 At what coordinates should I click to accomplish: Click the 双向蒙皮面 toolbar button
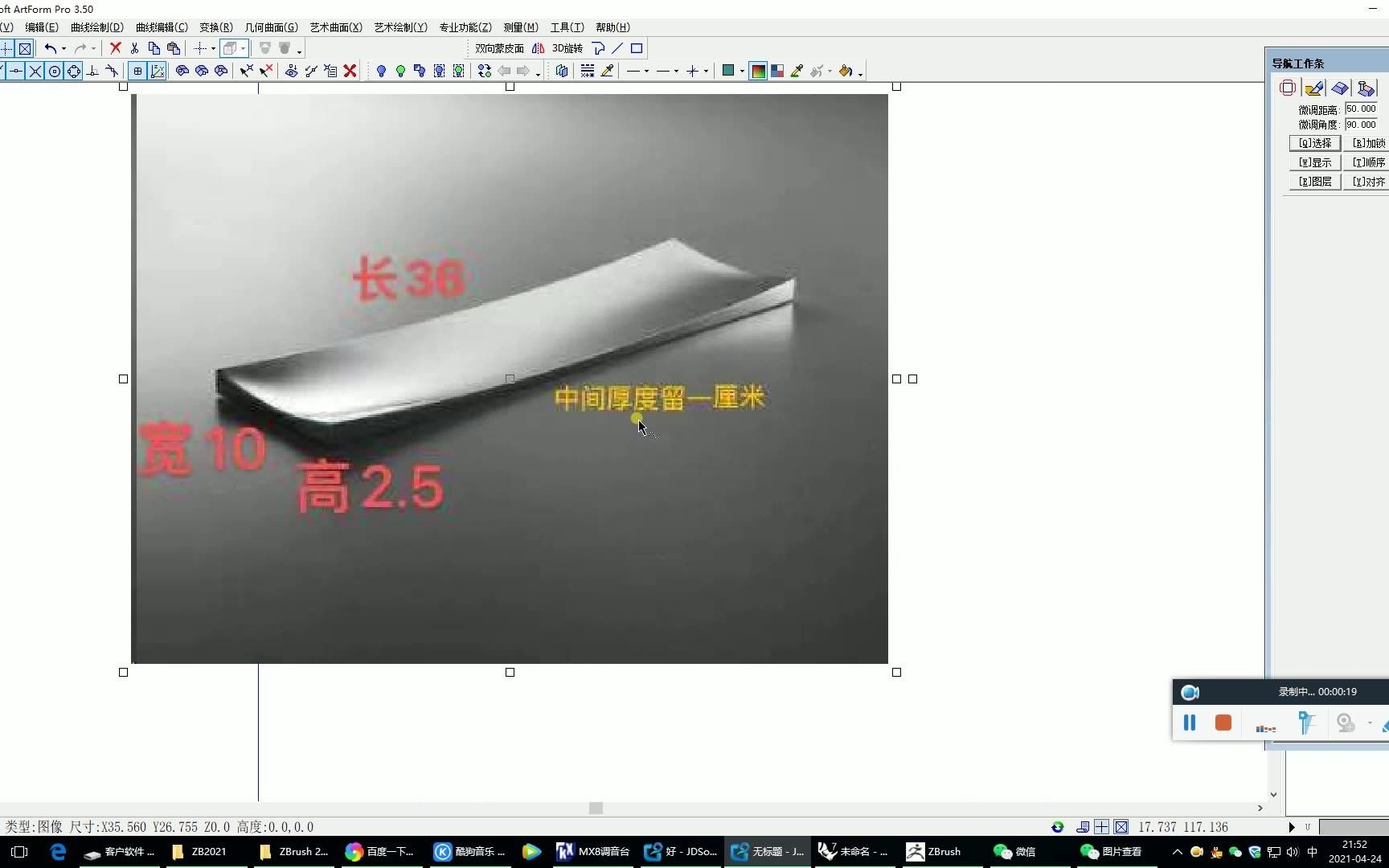499,48
